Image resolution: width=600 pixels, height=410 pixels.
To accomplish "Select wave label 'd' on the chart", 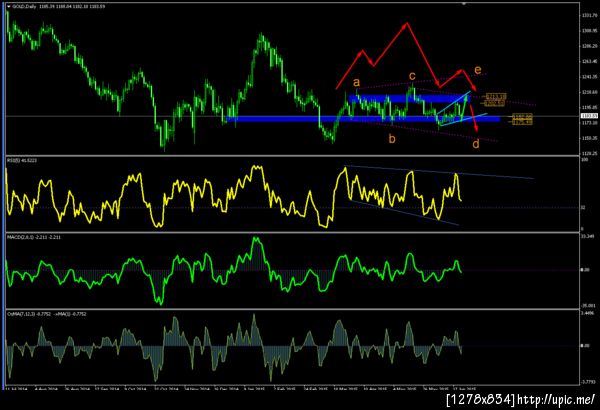I will (x=476, y=144).
